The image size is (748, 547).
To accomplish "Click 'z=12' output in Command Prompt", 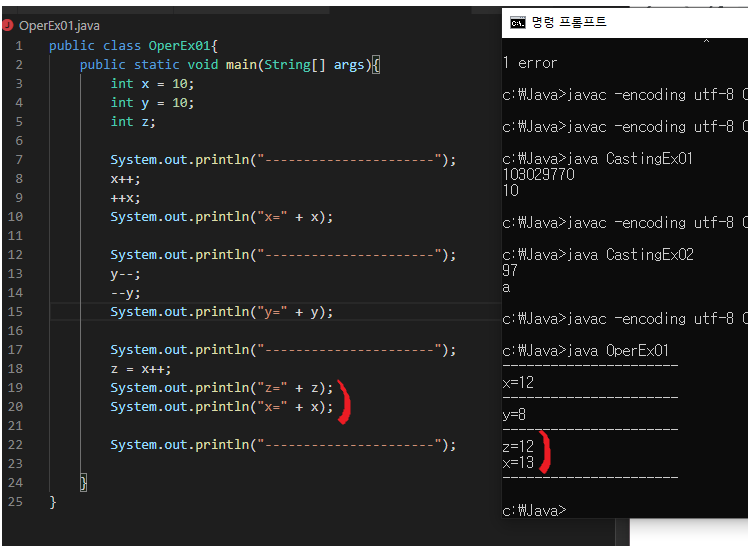I will [518, 446].
